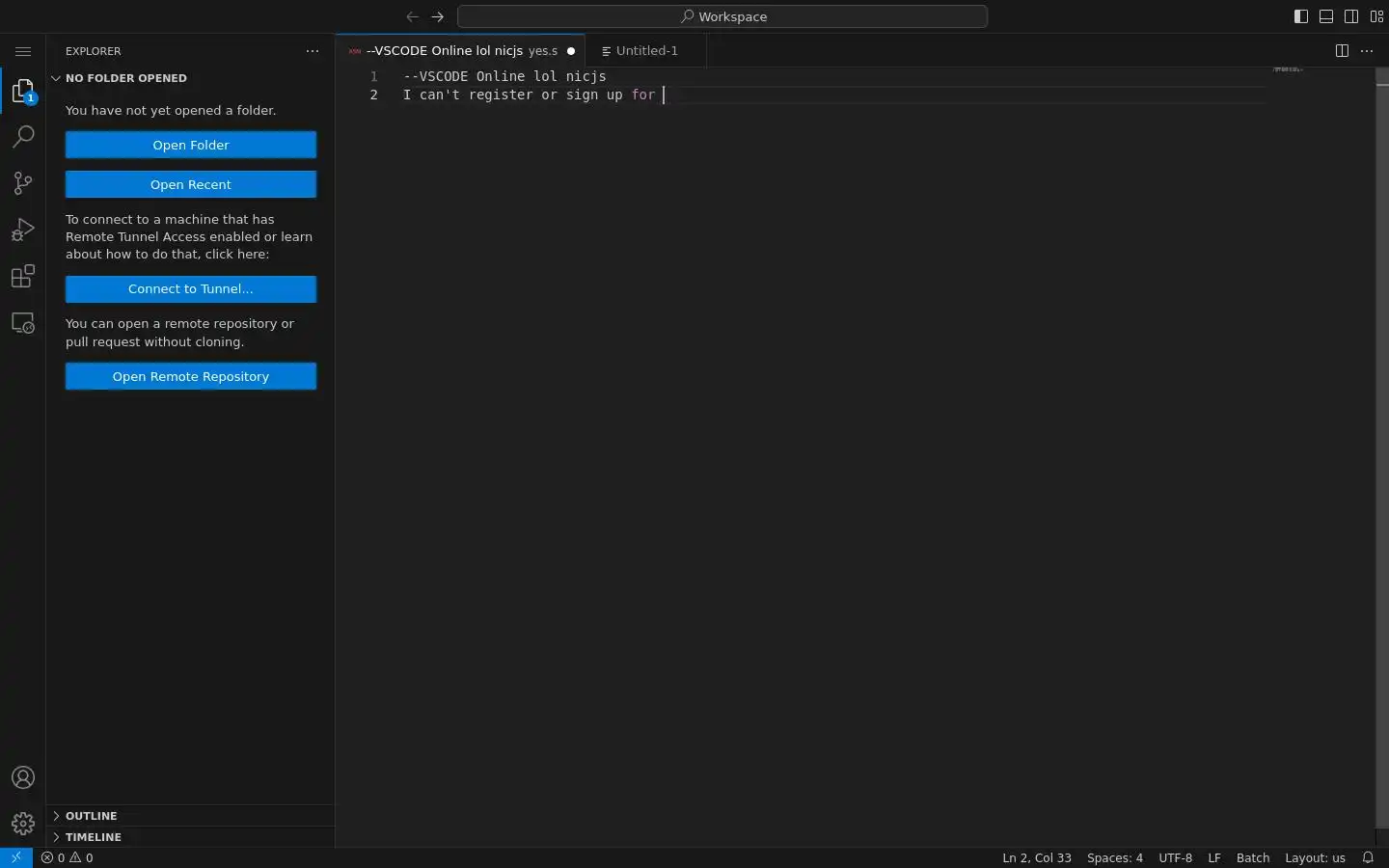The height and width of the screenshot is (868, 1389).
Task: Switch to the Untitled-1 tab
Action: tap(645, 51)
